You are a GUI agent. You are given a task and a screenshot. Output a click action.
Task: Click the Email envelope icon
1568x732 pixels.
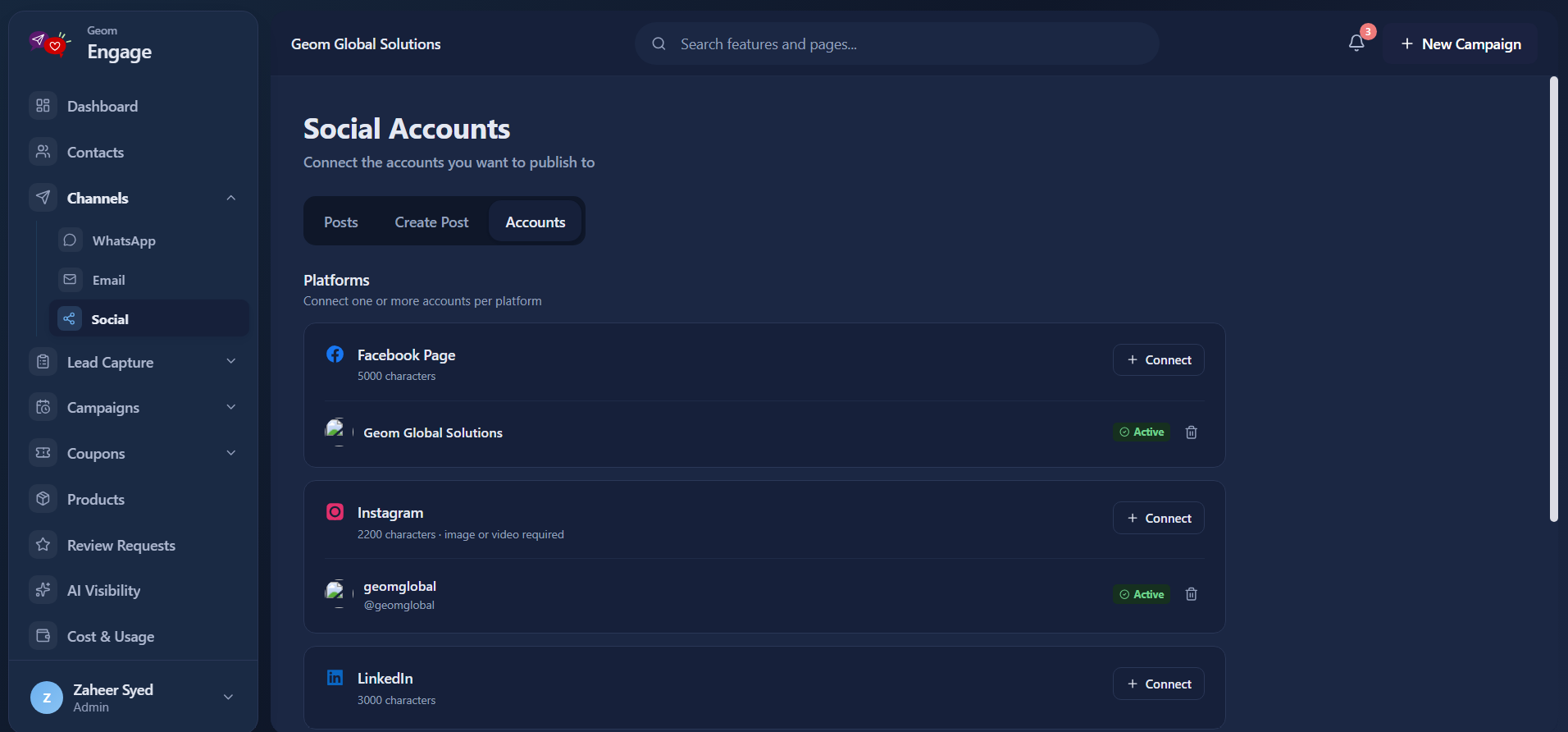click(x=71, y=279)
